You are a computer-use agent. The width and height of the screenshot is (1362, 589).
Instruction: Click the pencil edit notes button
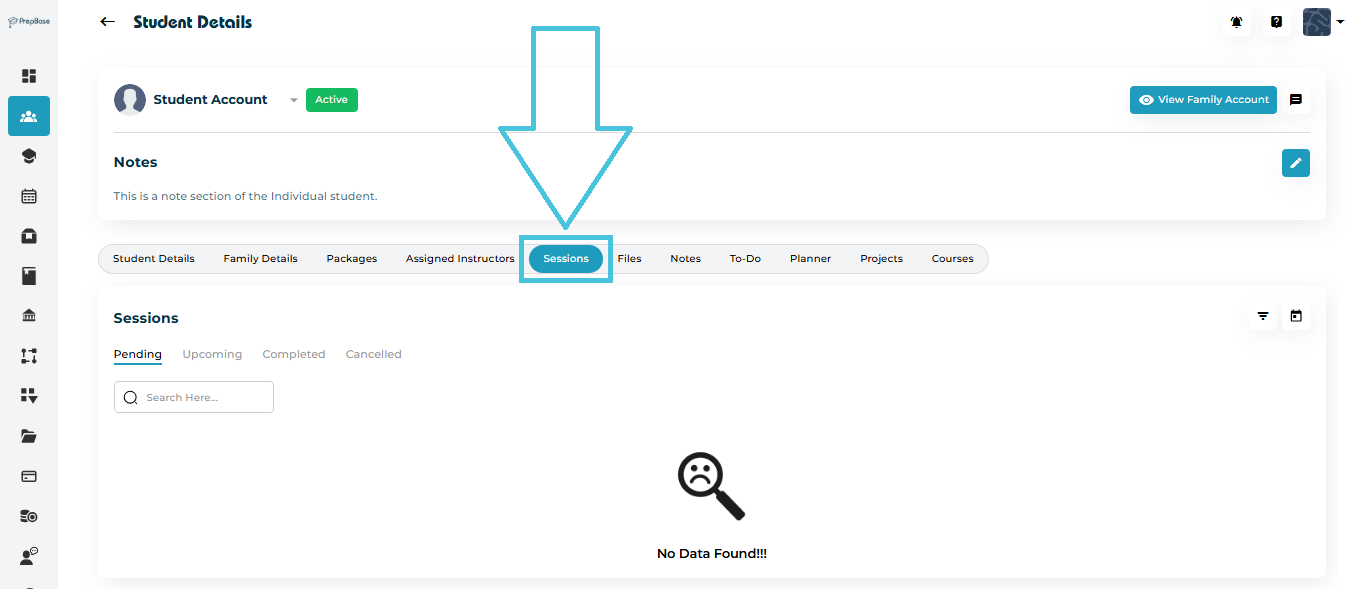(x=1295, y=163)
